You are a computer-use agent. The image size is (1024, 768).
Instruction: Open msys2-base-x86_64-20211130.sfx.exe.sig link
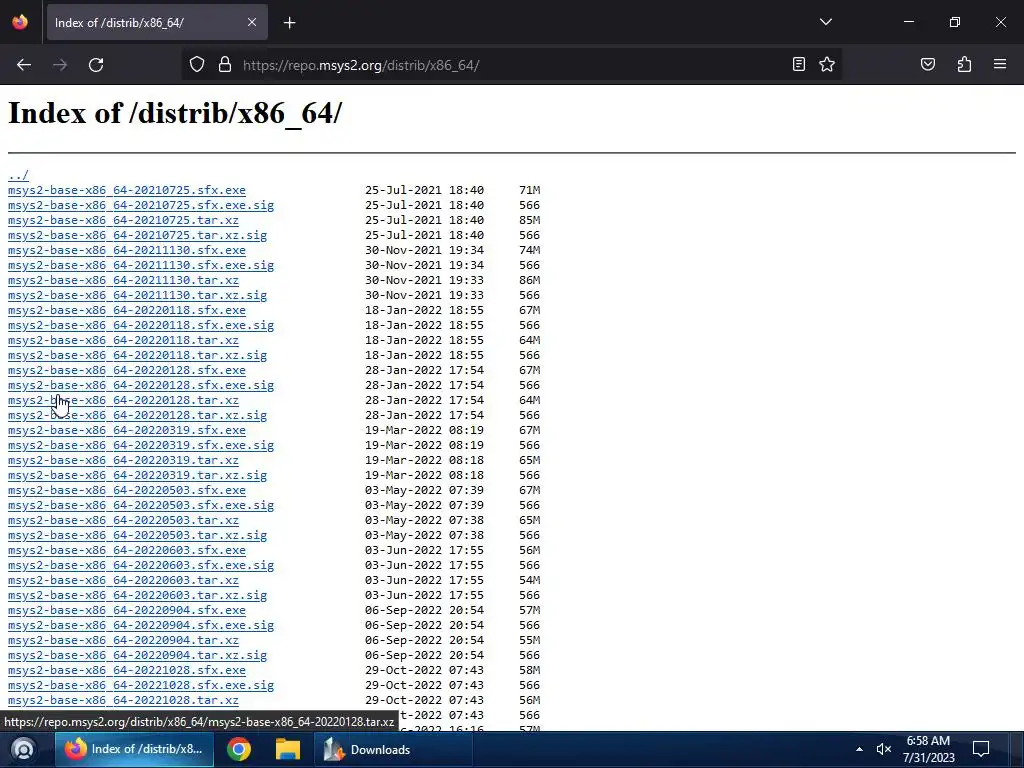(141, 265)
